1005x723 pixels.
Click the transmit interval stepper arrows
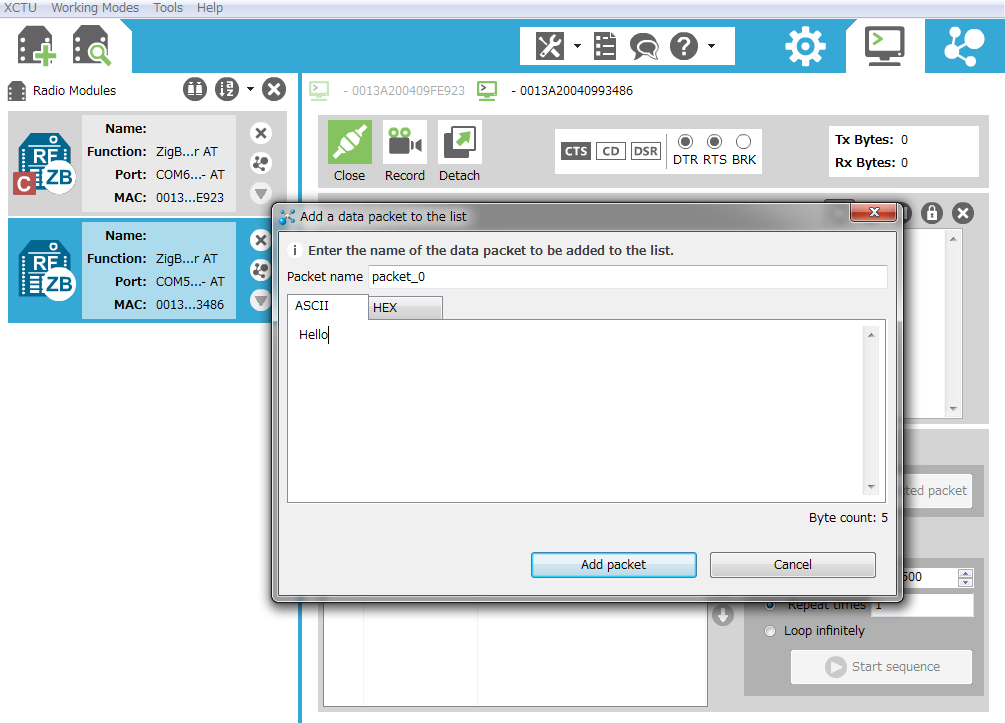point(965,578)
